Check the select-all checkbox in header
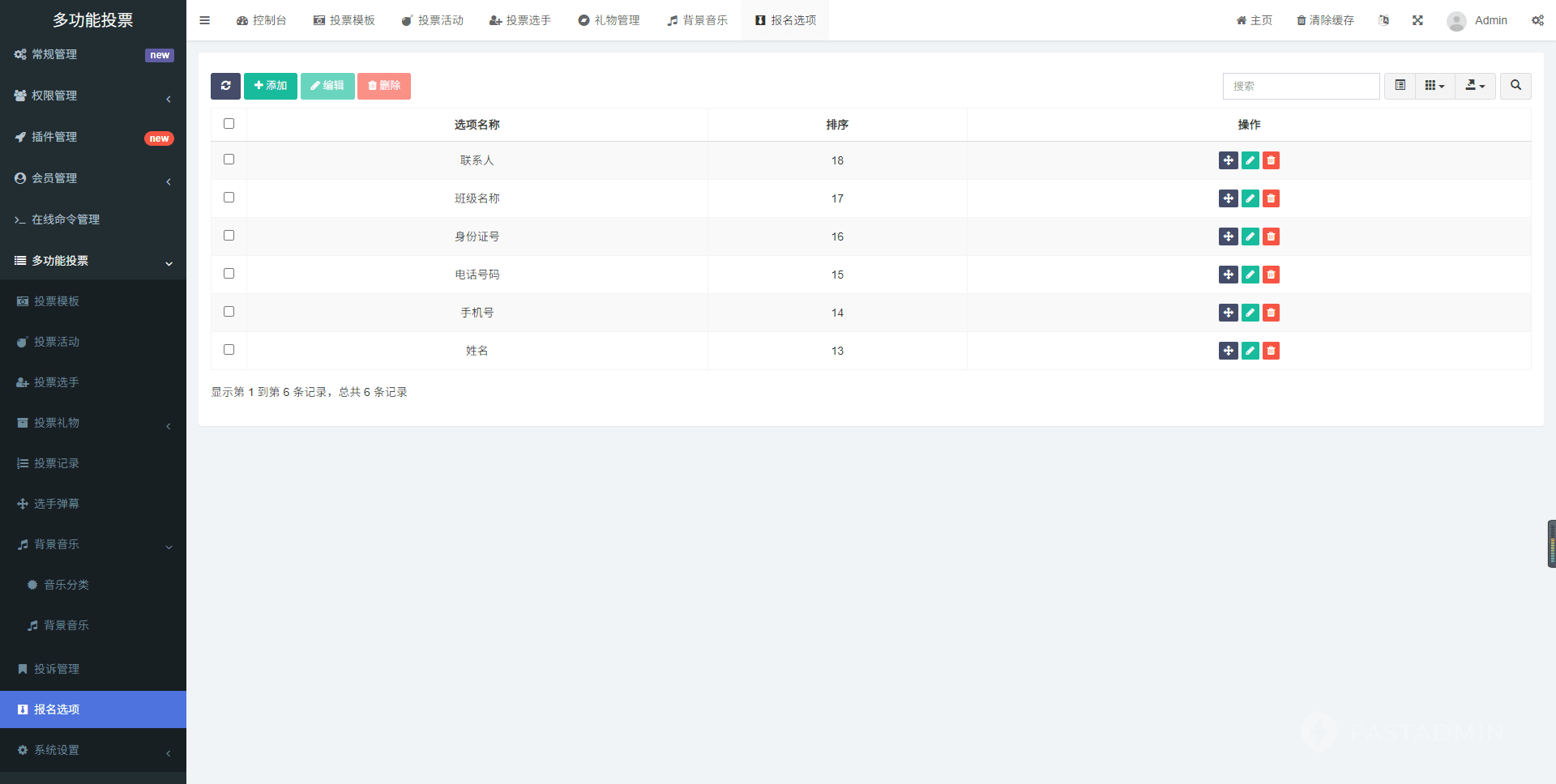Image resolution: width=1556 pixels, height=784 pixels. click(x=229, y=124)
